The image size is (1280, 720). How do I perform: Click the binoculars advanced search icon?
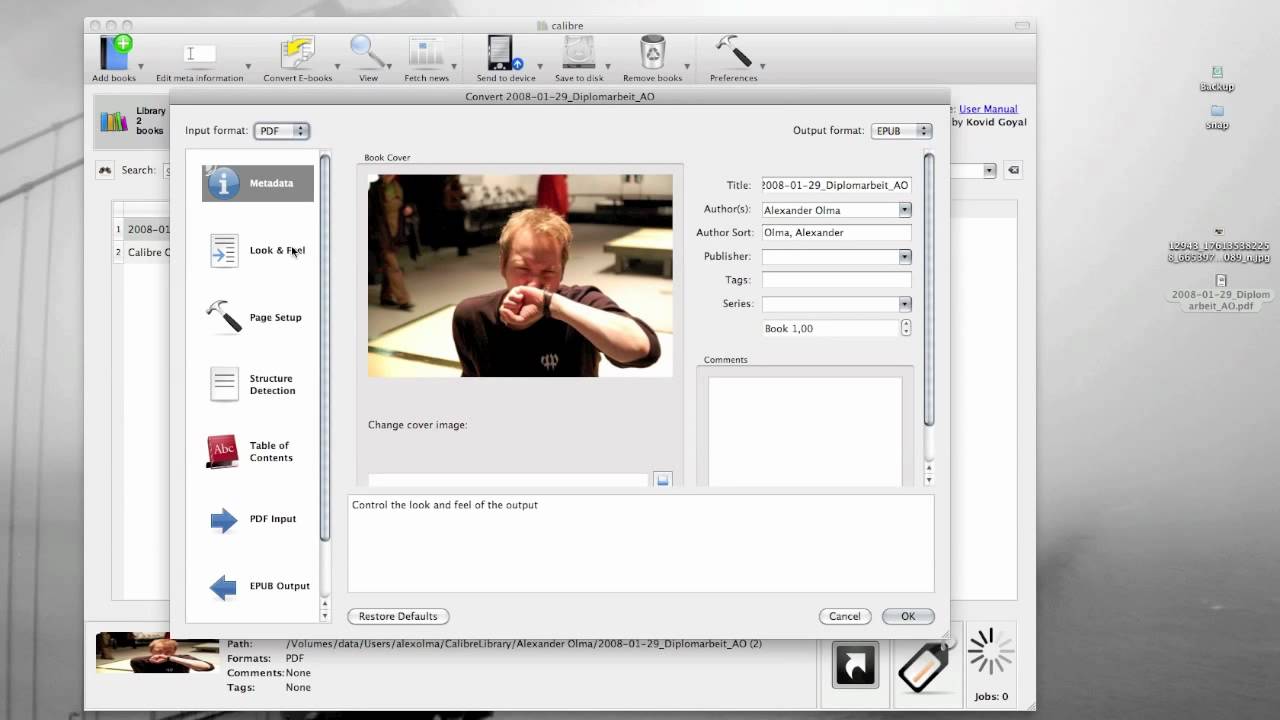104,170
